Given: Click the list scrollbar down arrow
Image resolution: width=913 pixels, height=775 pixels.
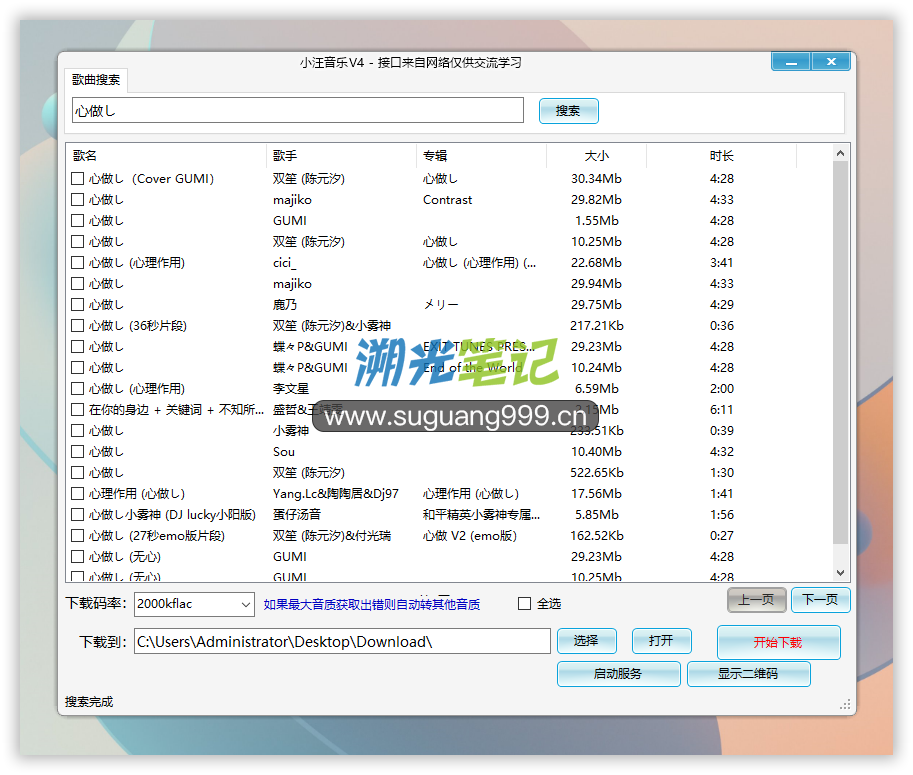Looking at the screenshot, I should pyautogui.click(x=840, y=573).
